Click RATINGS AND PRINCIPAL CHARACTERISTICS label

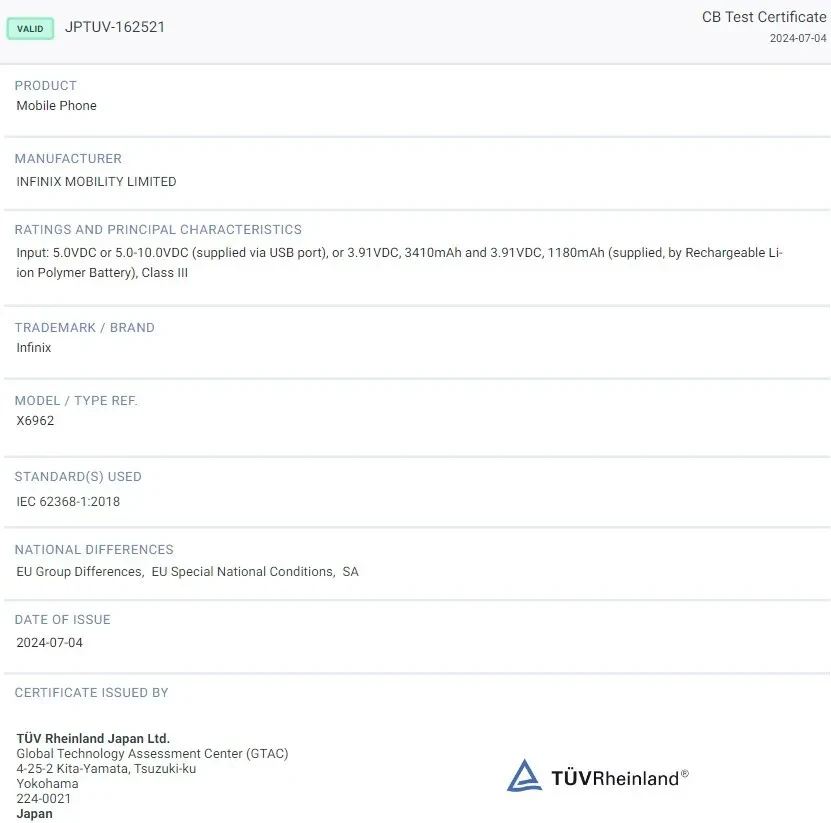[x=158, y=229]
